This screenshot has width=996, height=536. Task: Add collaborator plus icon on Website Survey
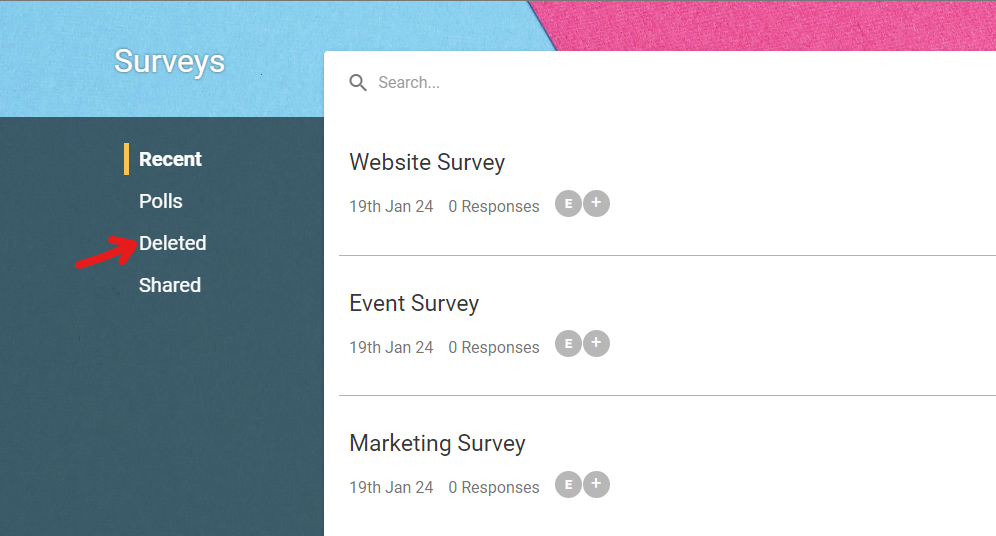tap(596, 203)
